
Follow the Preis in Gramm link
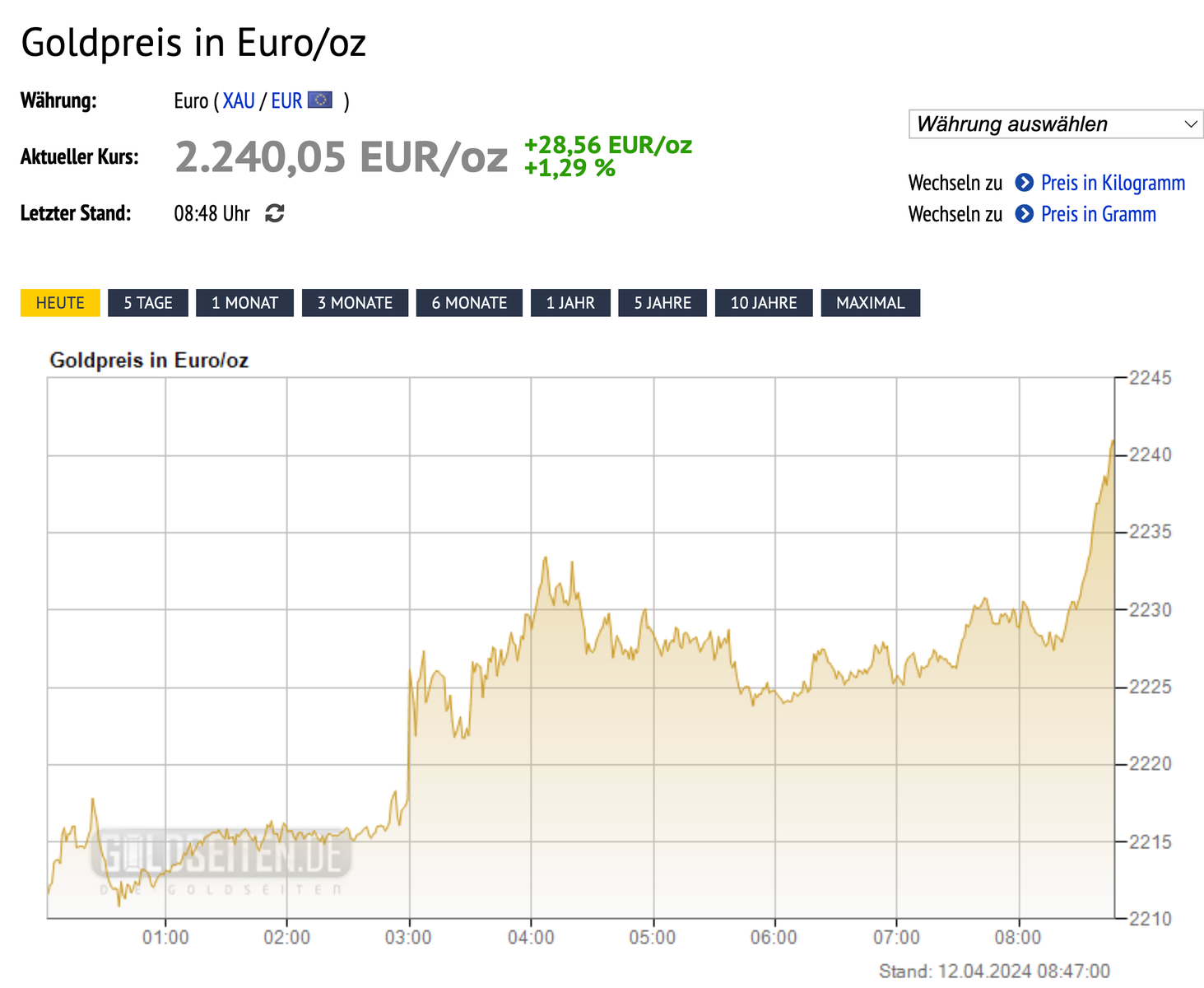(1098, 214)
